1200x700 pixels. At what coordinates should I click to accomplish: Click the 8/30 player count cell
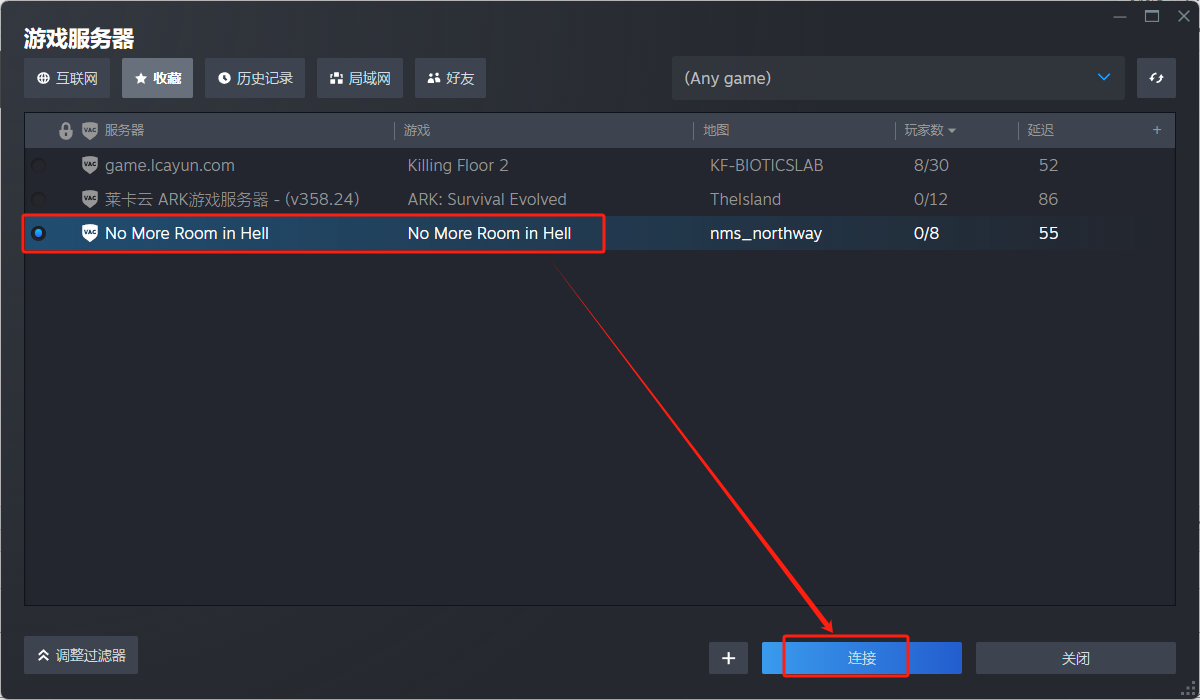tap(931, 165)
